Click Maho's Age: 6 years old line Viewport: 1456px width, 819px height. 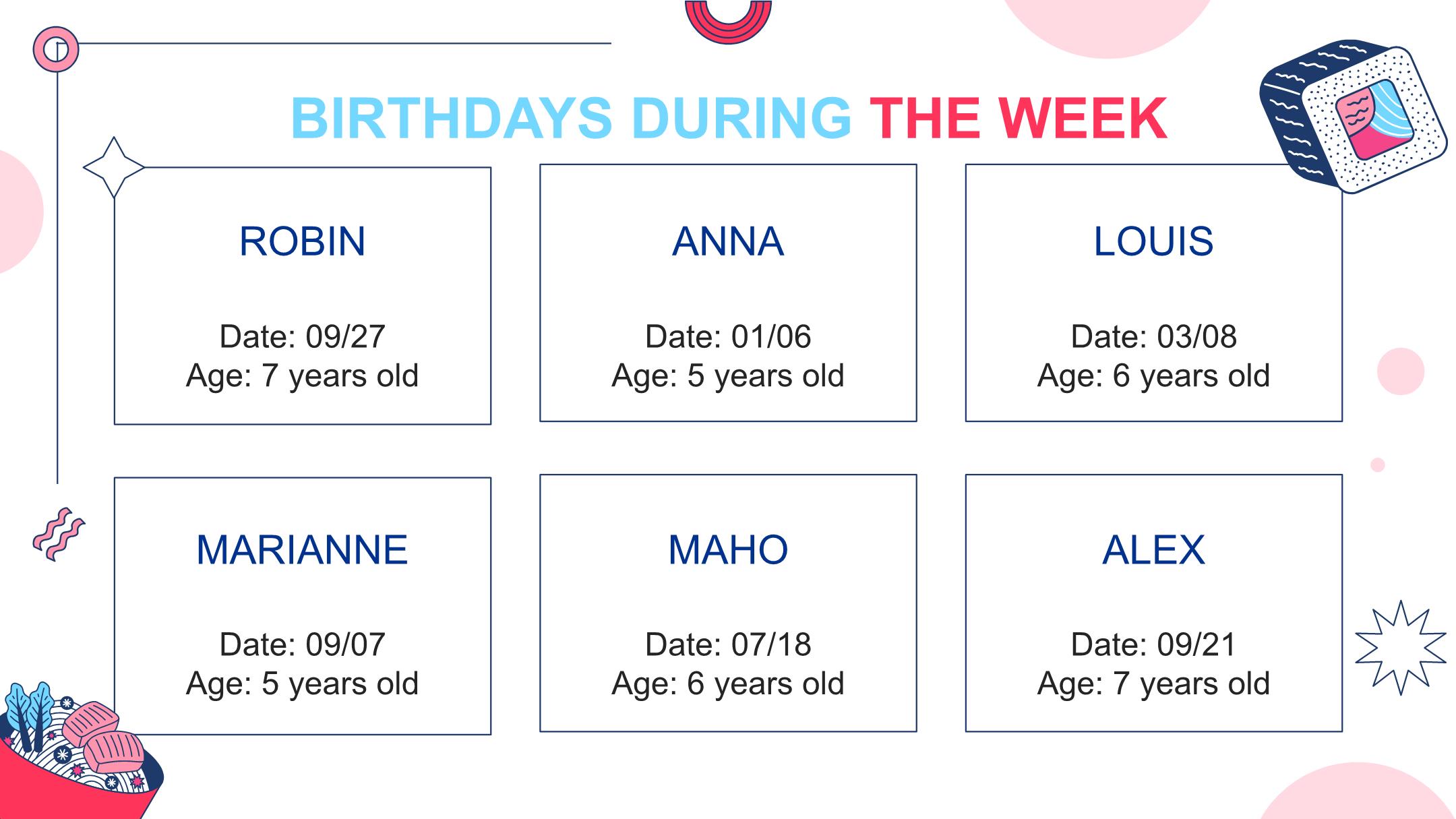(x=728, y=684)
